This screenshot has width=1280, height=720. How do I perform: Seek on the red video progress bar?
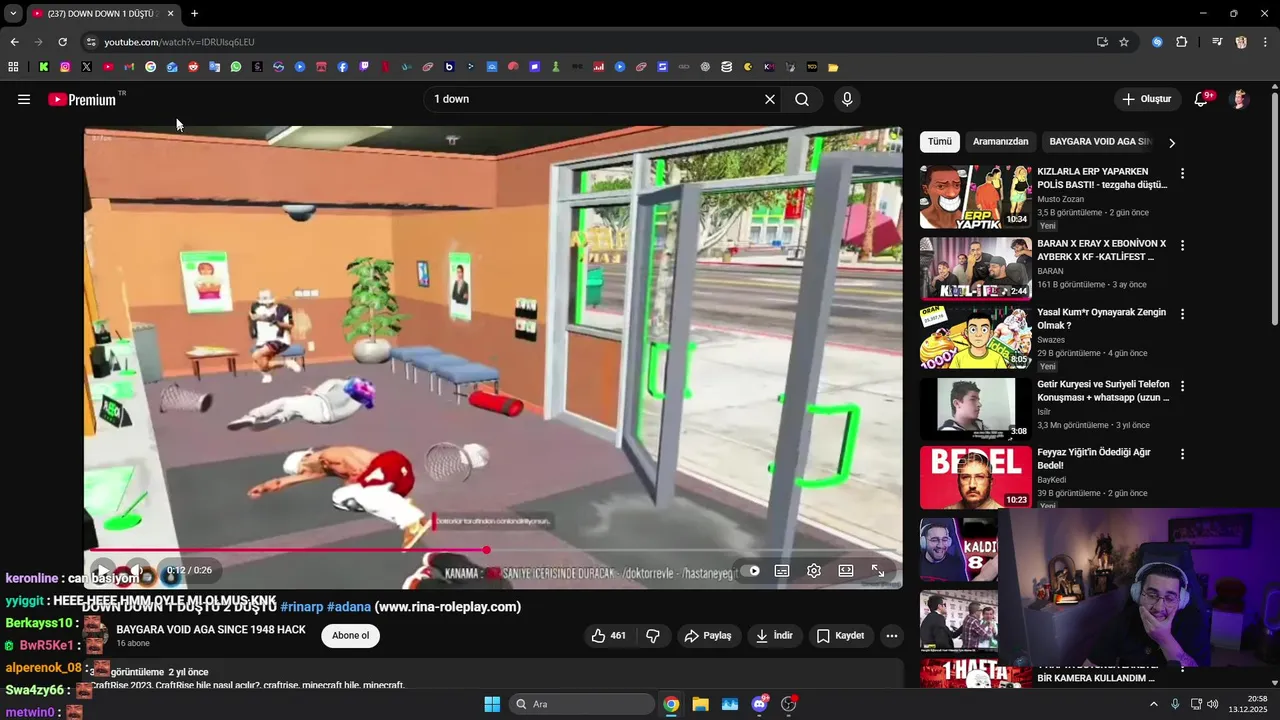(493, 550)
